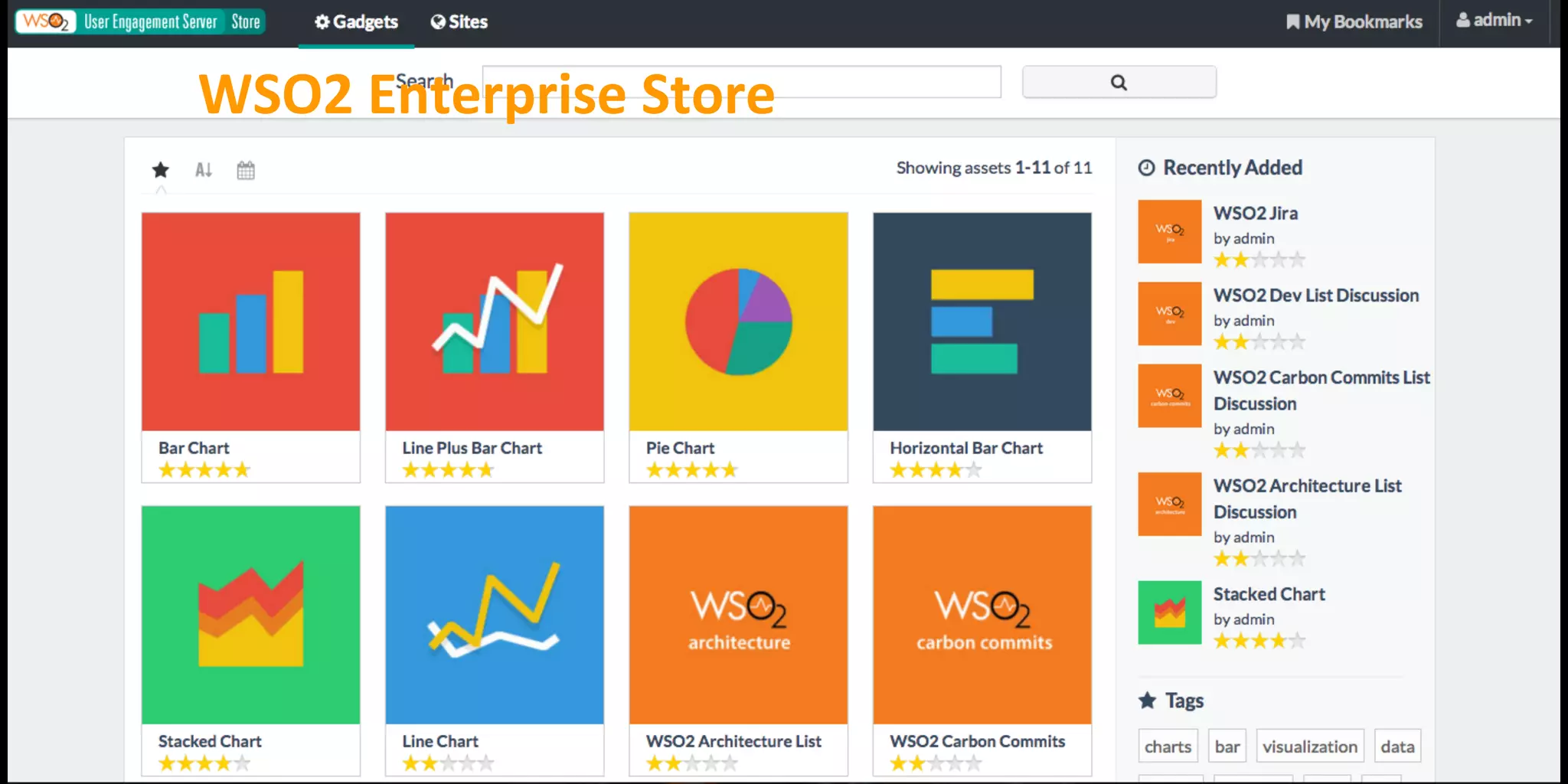Click the admin user avatar icon

click(1463, 20)
